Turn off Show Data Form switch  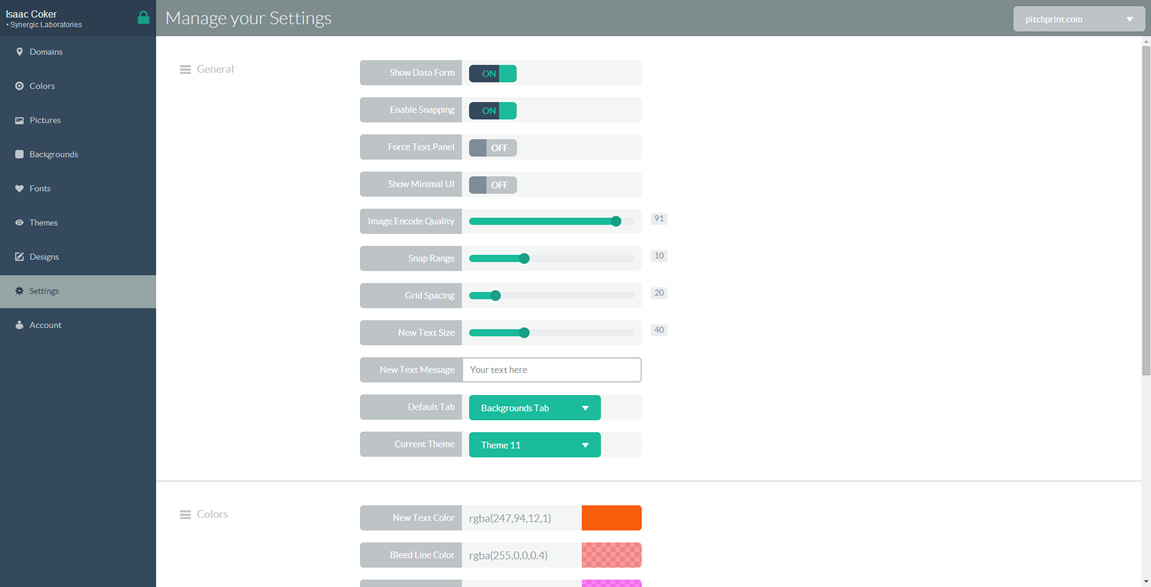click(x=492, y=73)
